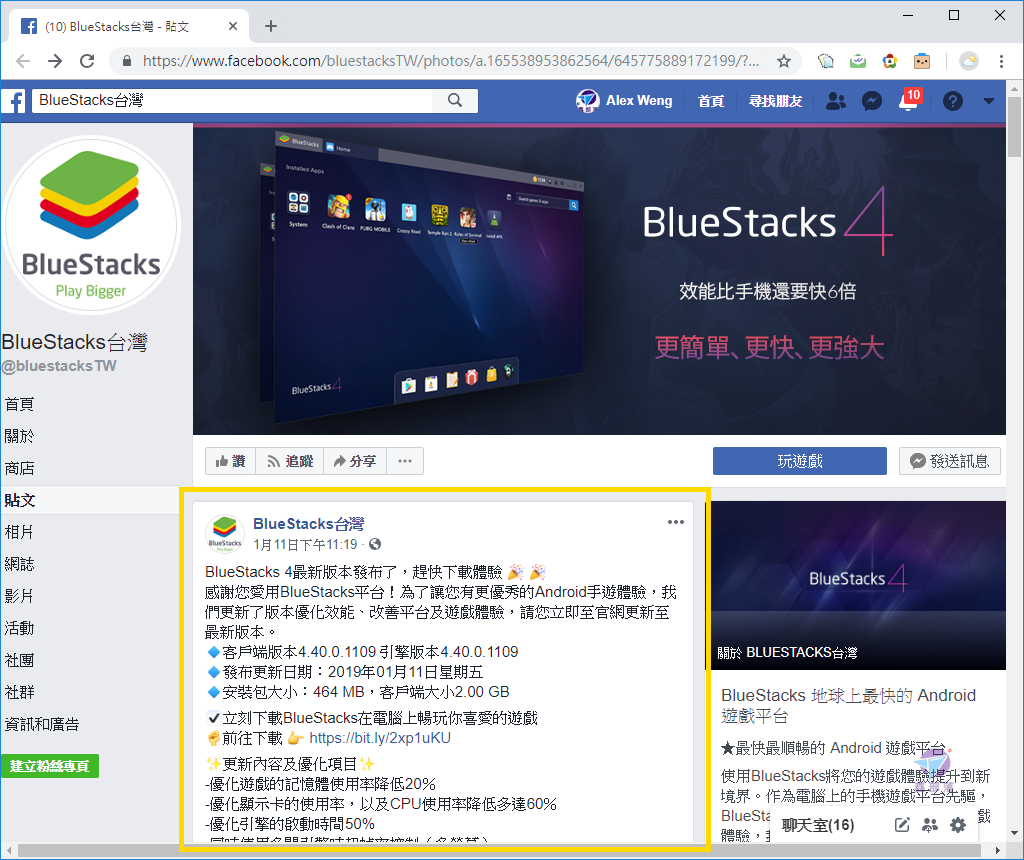Click the BlueStacks page profile picture
The height and width of the screenshot is (860, 1024).
point(91,226)
